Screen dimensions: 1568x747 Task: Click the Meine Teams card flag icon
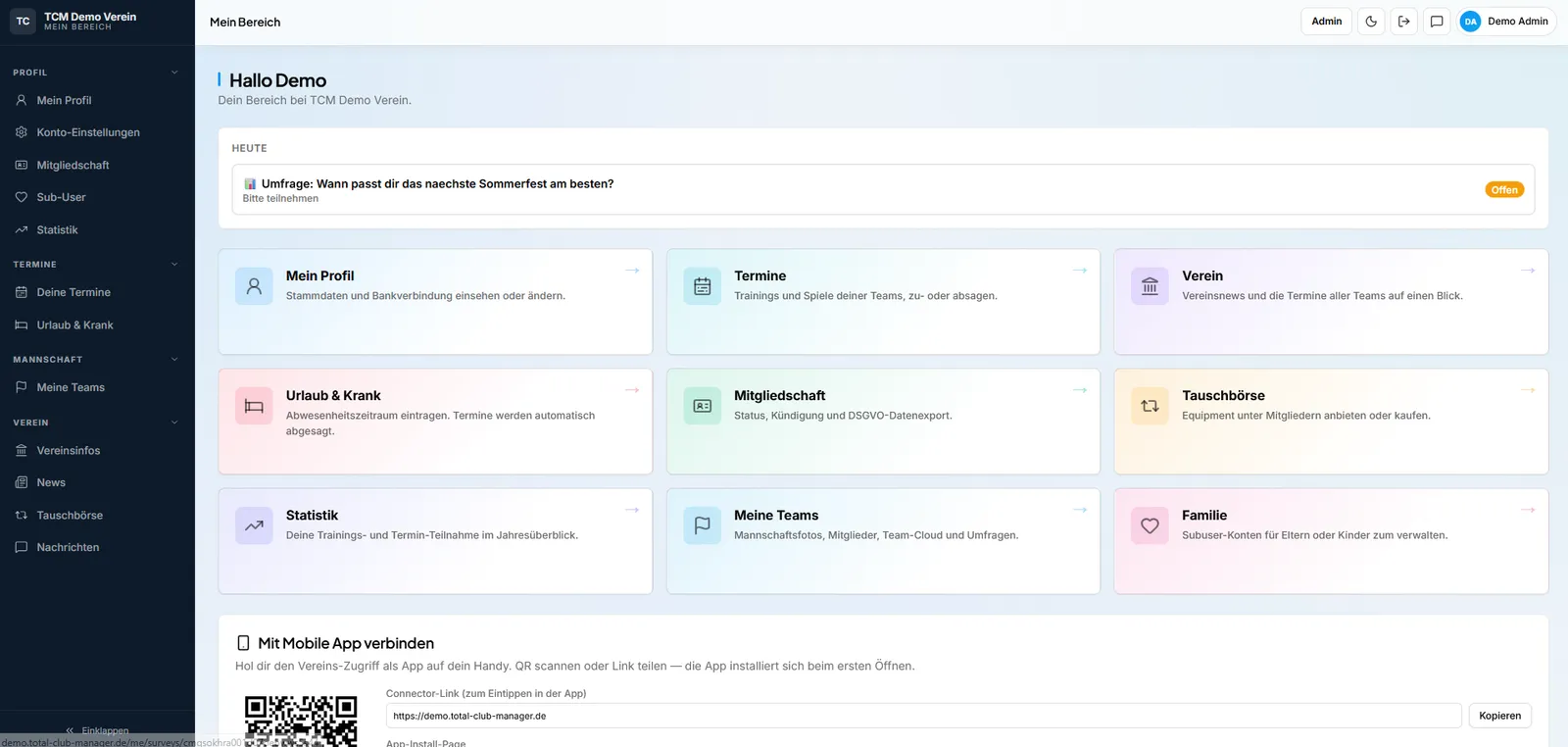[x=702, y=525]
